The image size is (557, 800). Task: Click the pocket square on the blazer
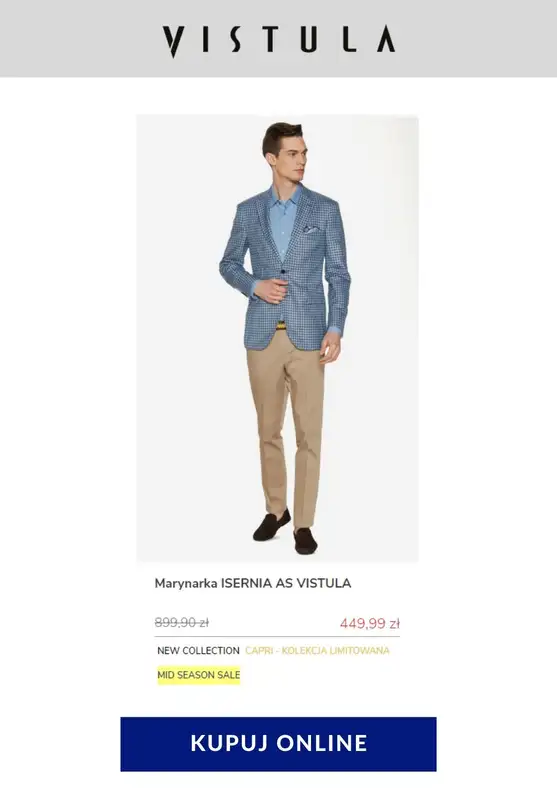click(311, 229)
